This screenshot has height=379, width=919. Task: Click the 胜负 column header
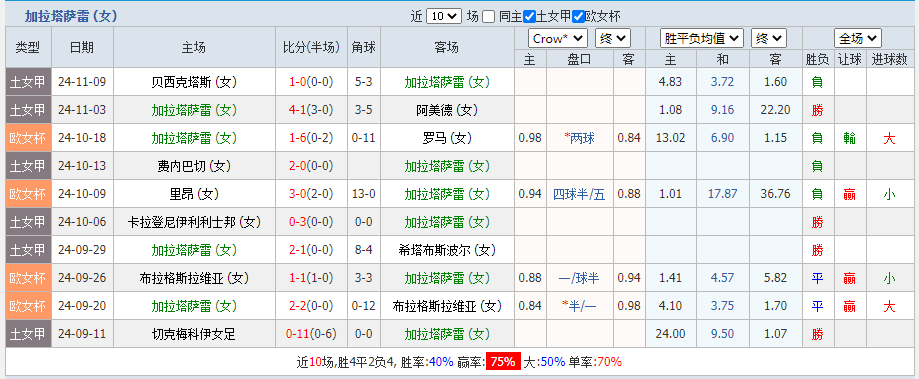click(x=818, y=59)
